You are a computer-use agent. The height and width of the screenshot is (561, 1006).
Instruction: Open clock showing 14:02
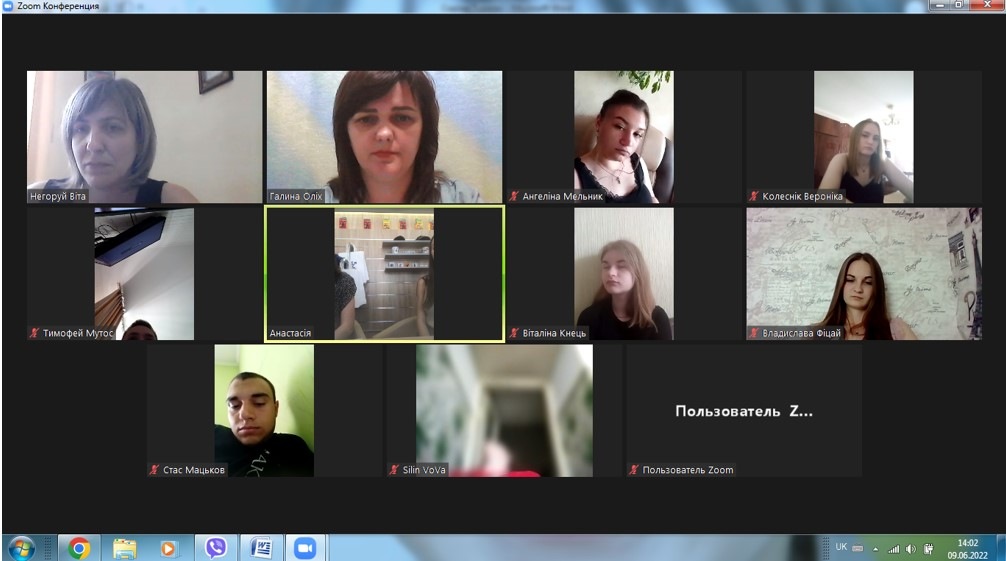pos(968,549)
